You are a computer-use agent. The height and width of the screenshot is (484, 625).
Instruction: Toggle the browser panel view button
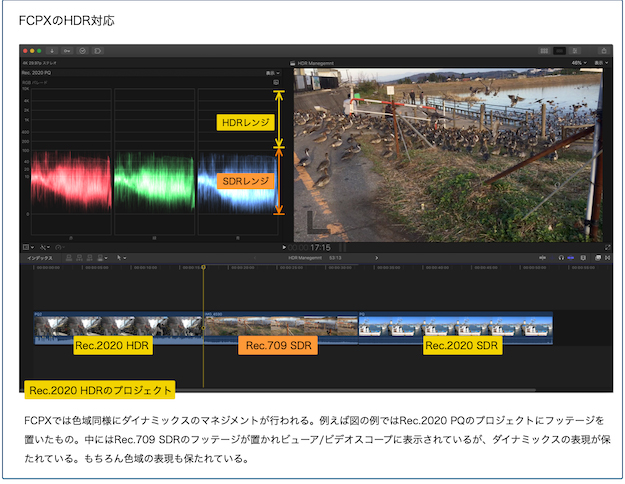pos(543,49)
